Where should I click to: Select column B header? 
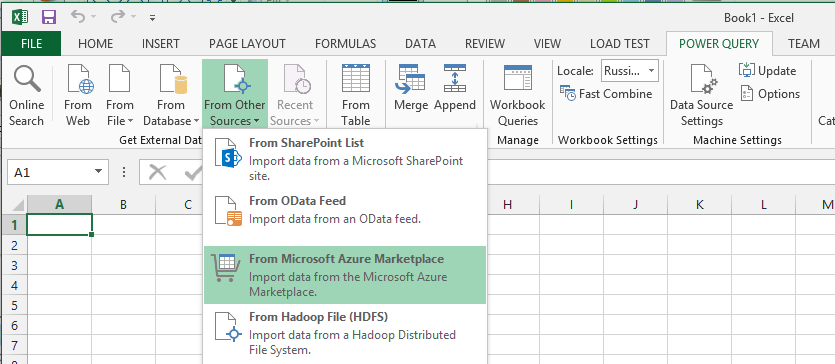pyautogui.click(x=124, y=205)
